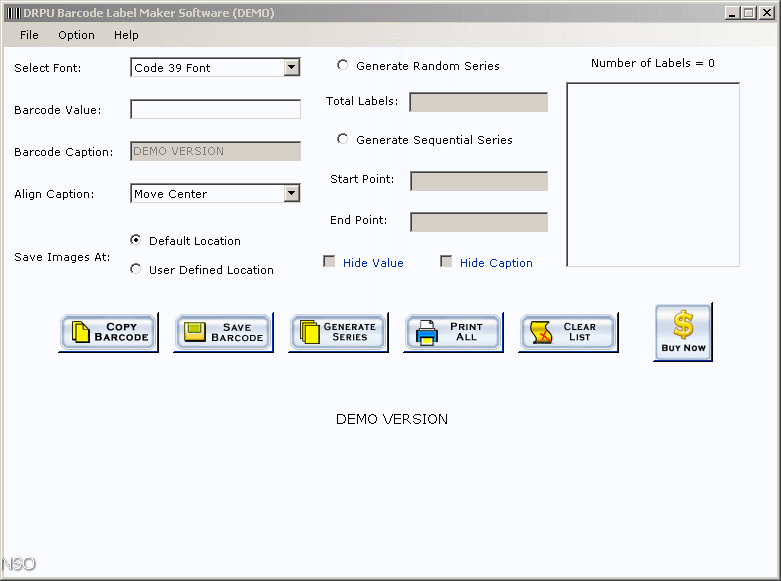Viewport: 781px width, 581px height.
Task: Open the File menu
Action: tap(29, 35)
